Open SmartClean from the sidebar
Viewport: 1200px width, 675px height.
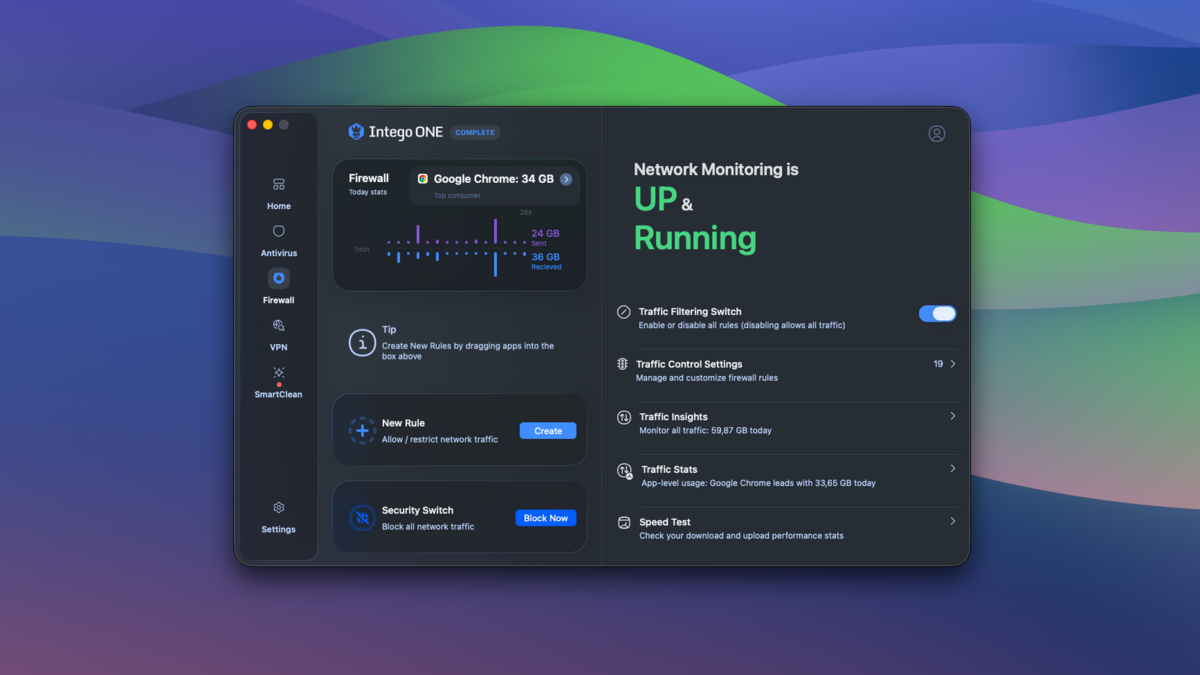(x=279, y=380)
